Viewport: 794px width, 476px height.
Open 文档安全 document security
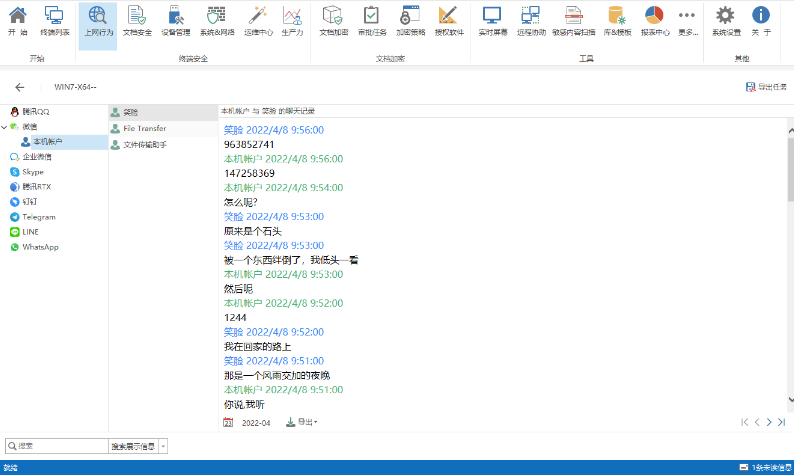click(x=137, y=20)
